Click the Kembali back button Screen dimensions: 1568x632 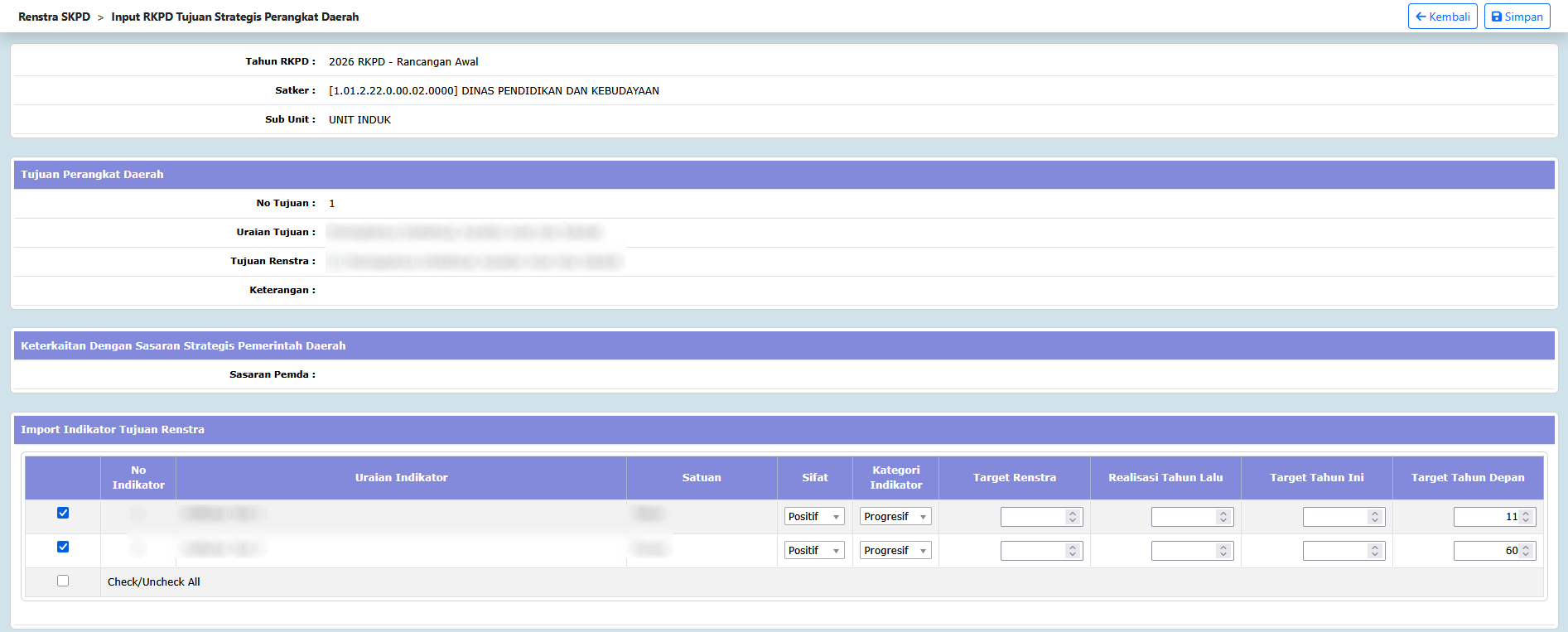coord(1442,17)
